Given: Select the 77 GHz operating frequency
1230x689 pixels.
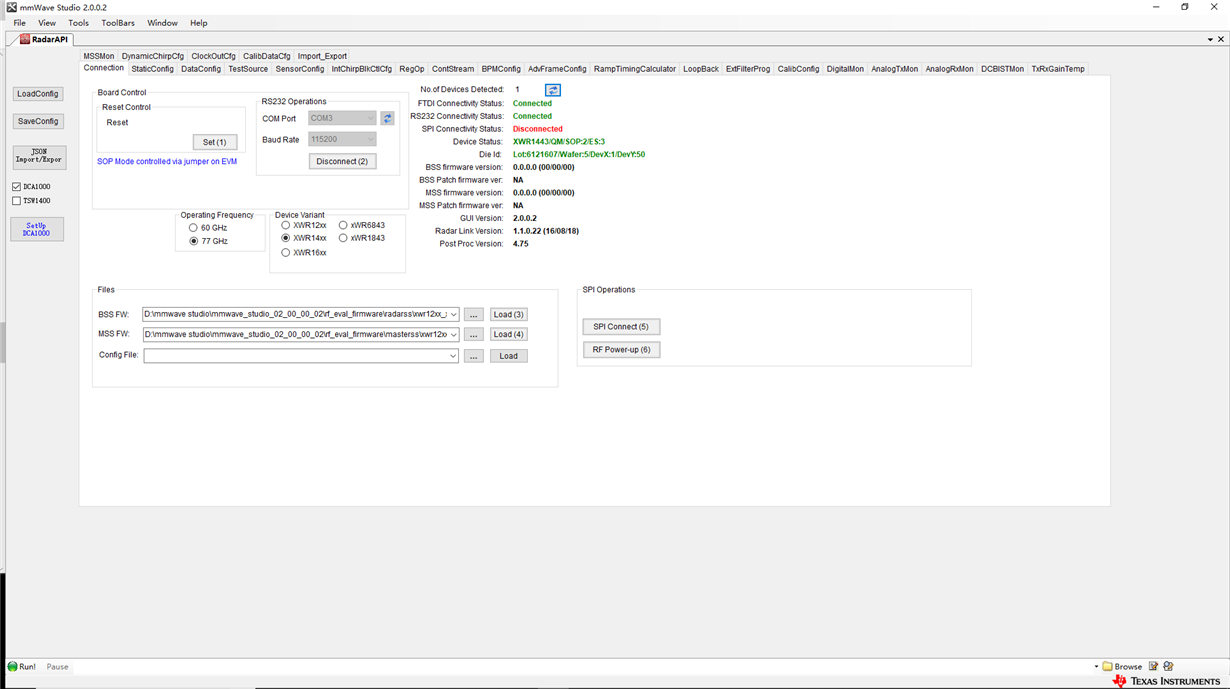Looking at the screenshot, I should click(x=193, y=241).
